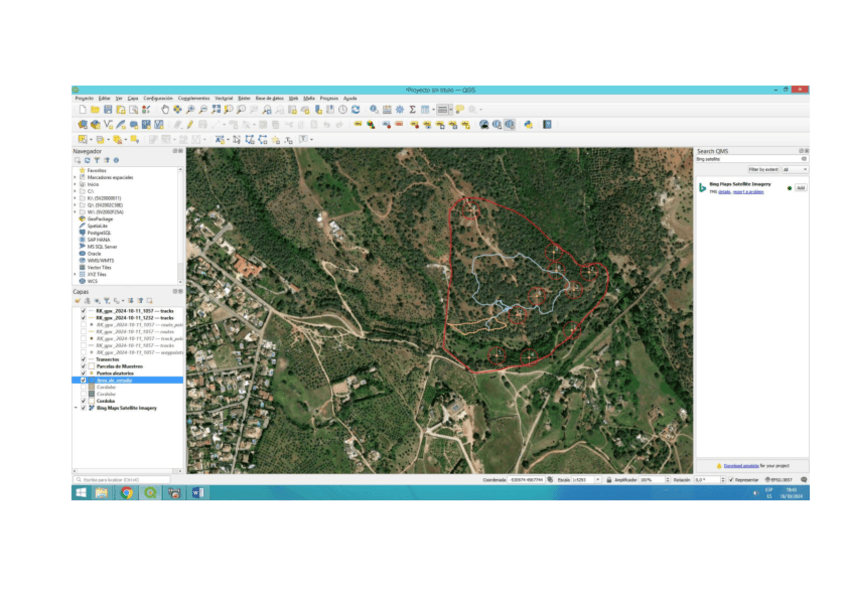Expand the Favoritos node in browser
This screenshot has width=848, height=599.
[x=75, y=170]
